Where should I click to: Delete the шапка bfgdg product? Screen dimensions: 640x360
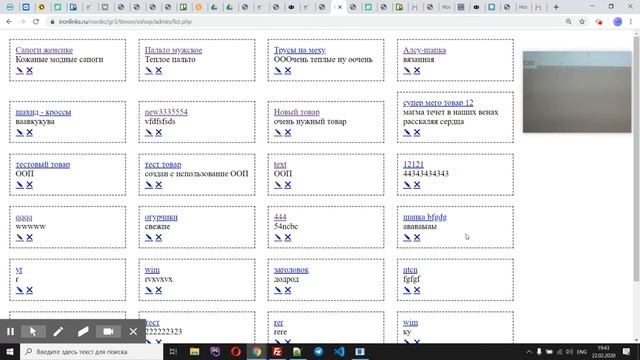click(417, 238)
